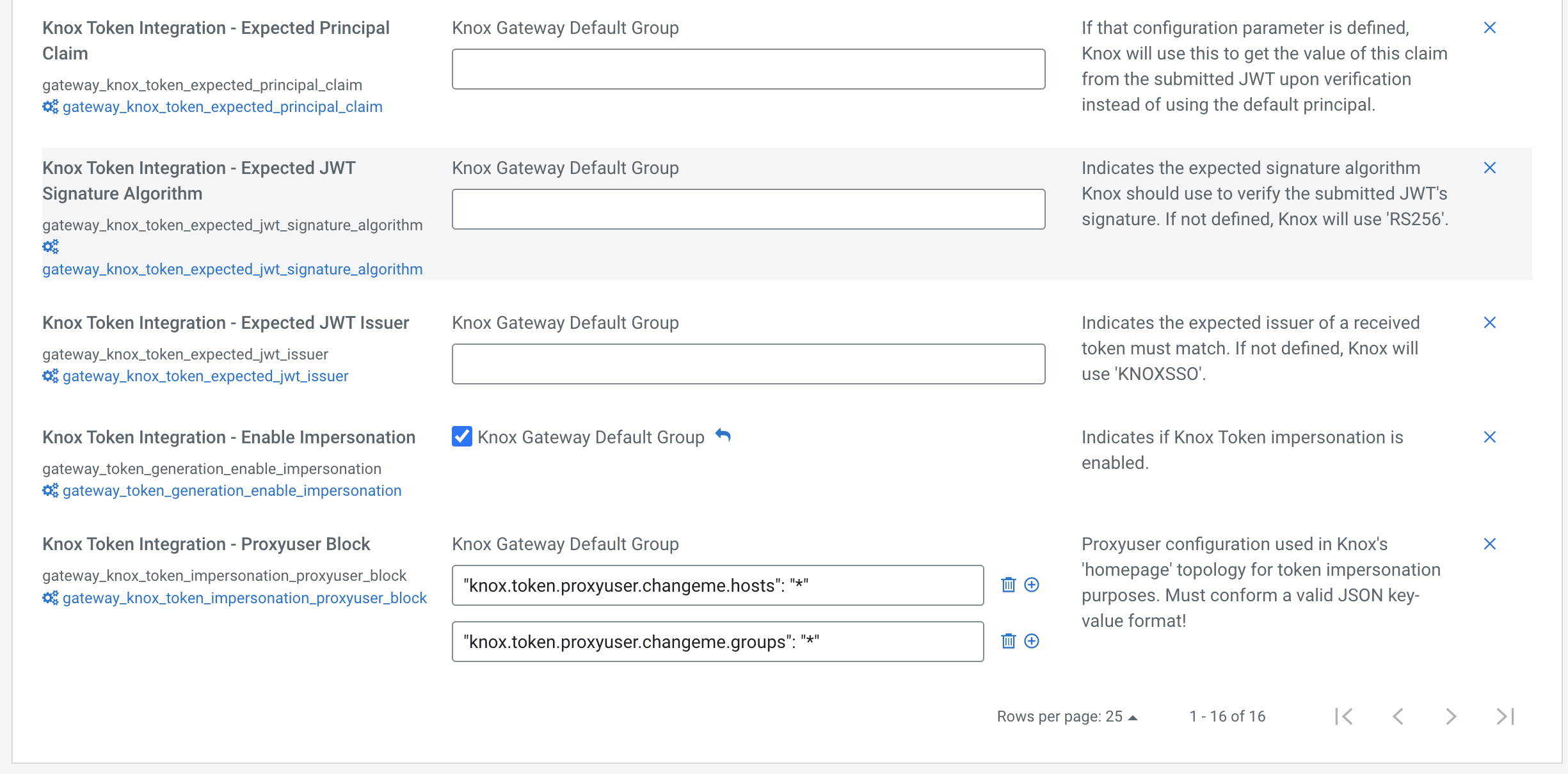Dismiss Expected JWT Signature Algorithm row
The image size is (1568, 774).
(x=1489, y=168)
